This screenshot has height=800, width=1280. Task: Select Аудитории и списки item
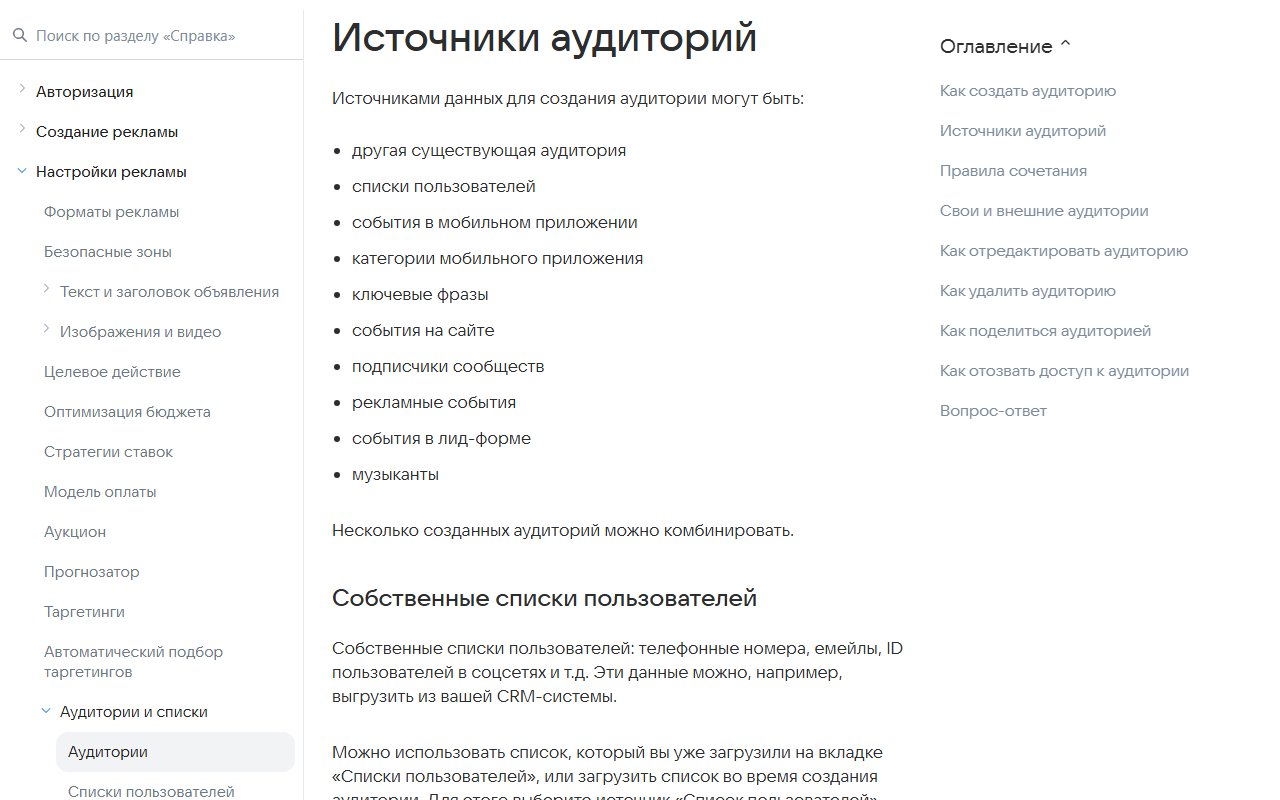[x=134, y=712]
